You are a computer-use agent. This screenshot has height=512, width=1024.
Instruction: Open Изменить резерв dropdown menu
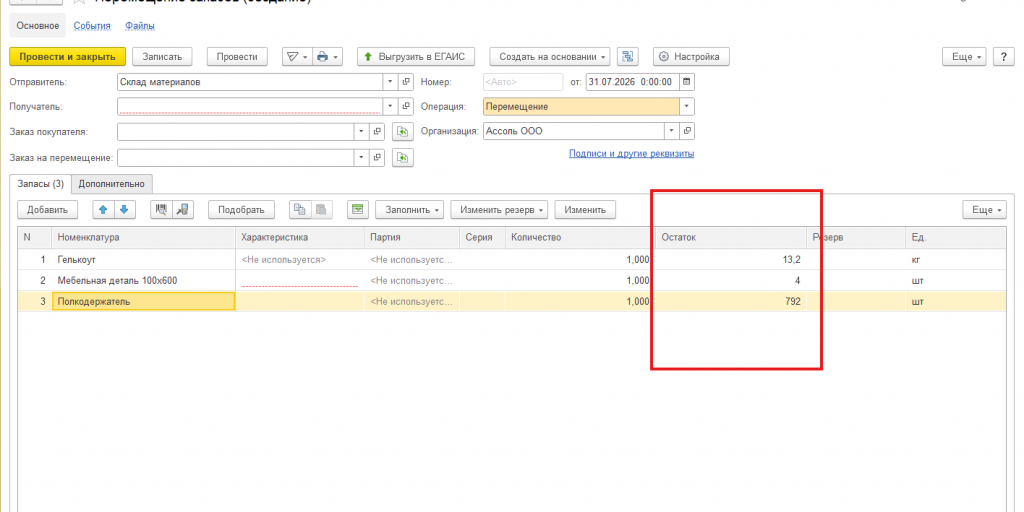[x=499, y=210]
